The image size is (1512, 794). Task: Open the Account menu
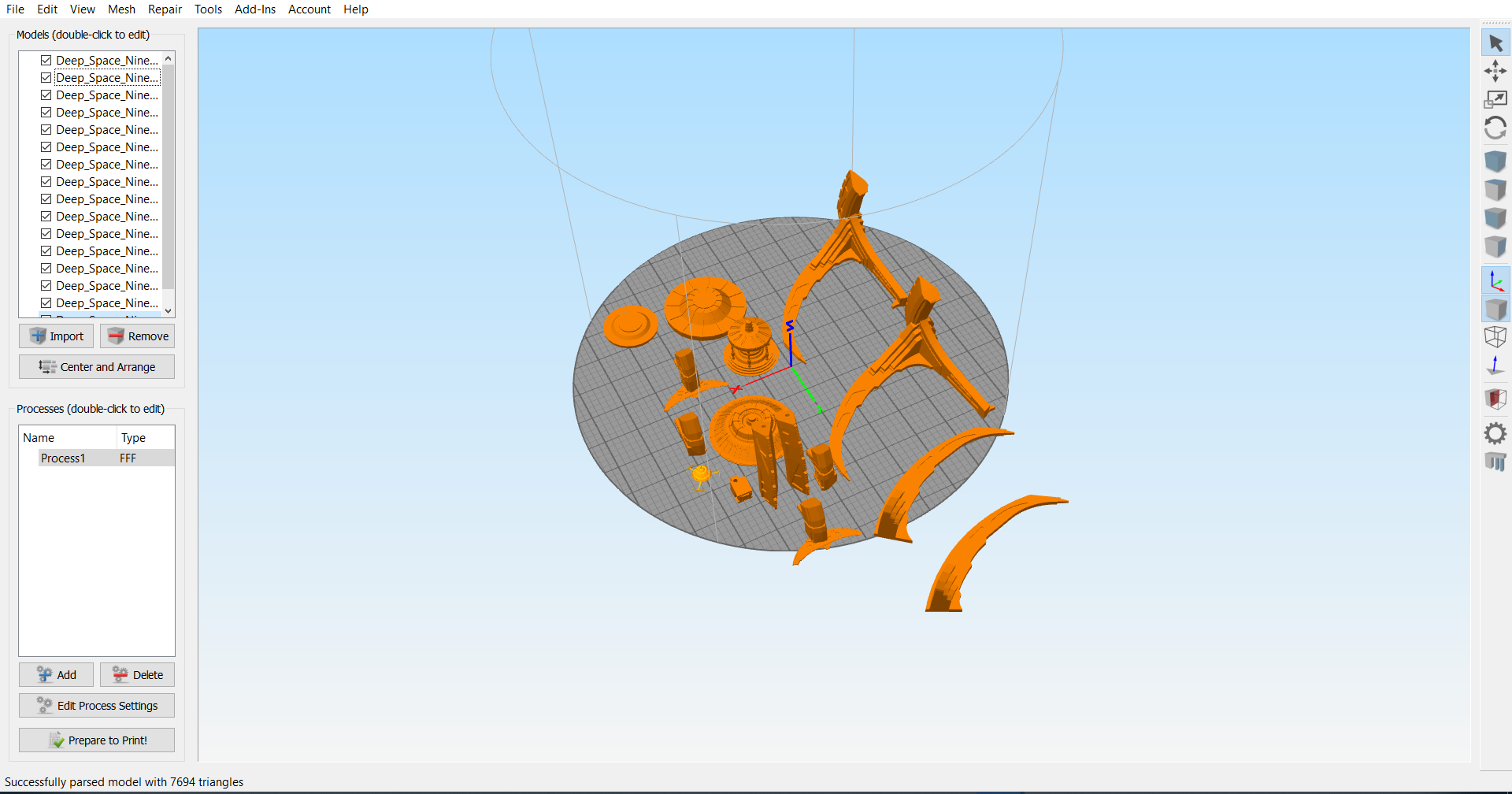[x=309, y=9]
